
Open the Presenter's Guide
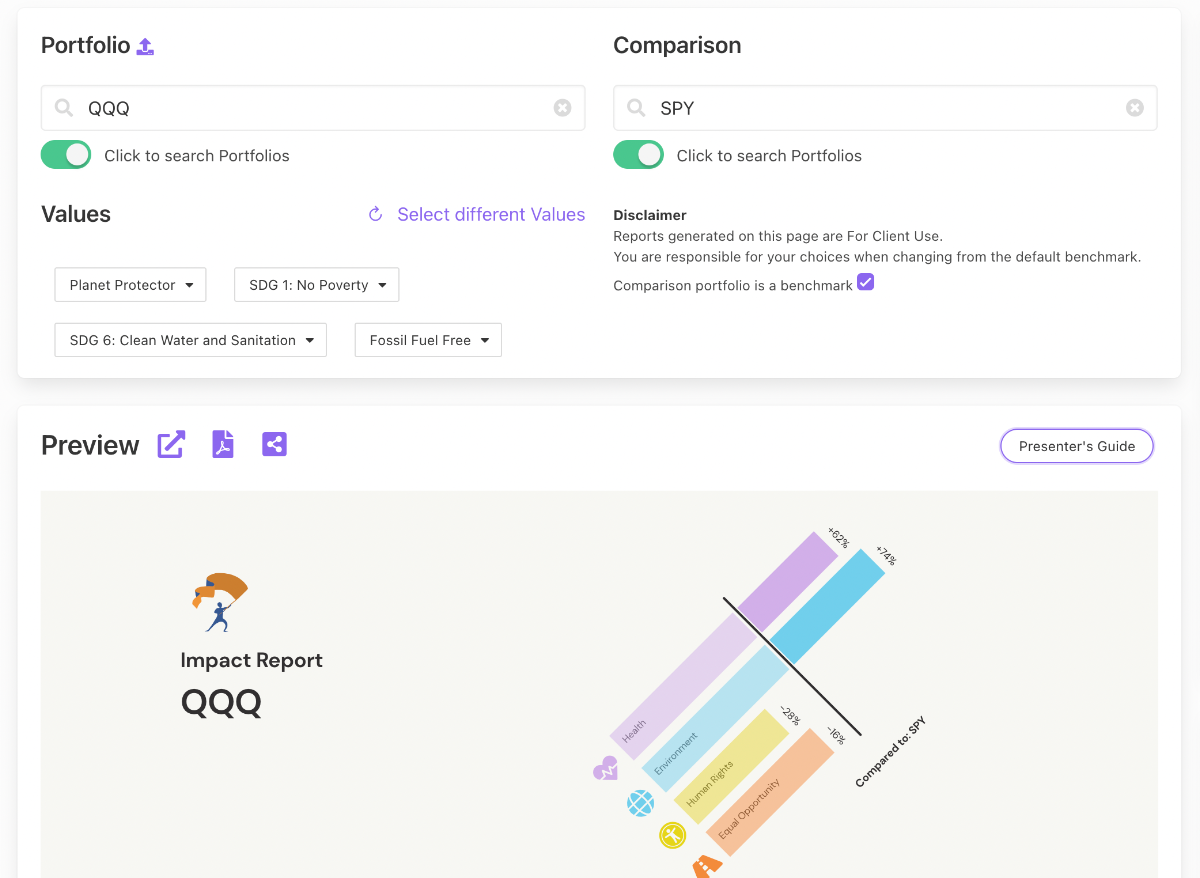click(x=1077, y=446)
